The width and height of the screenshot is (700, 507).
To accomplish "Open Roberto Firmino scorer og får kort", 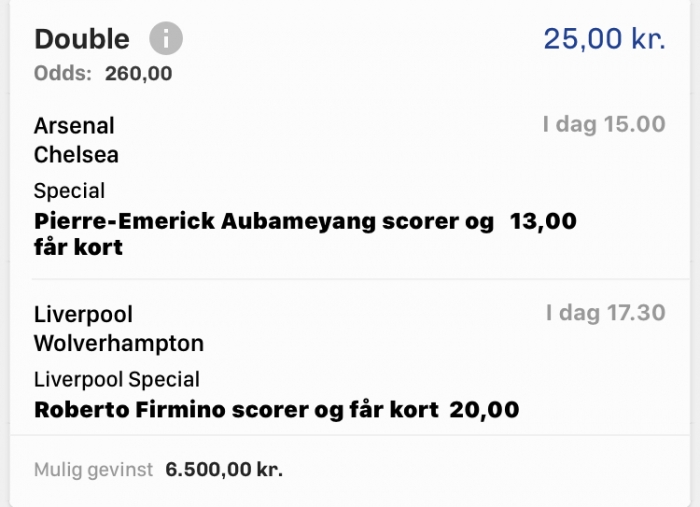I will [x=237, y=410].
